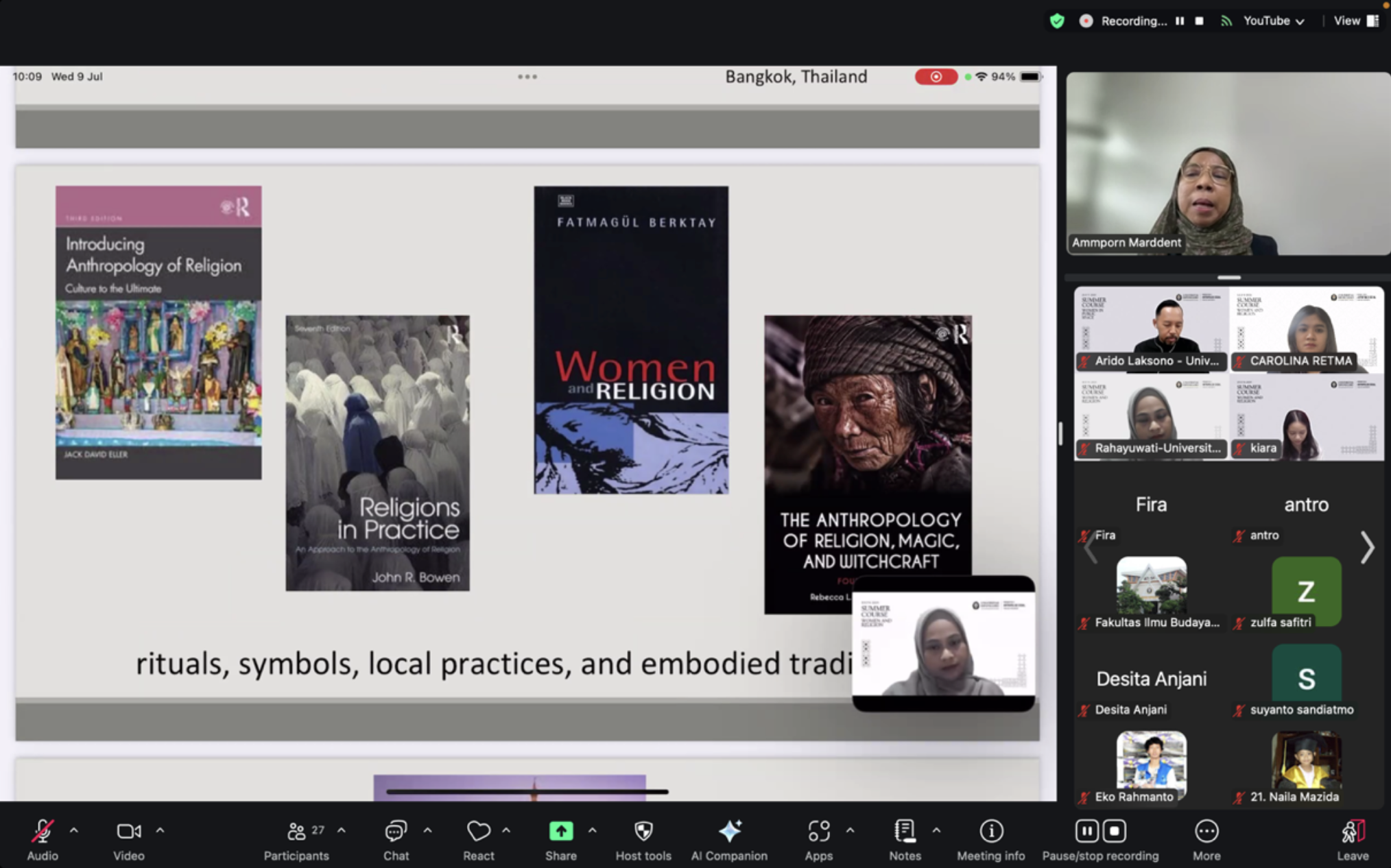Open YouTube livestream dropdown
The image size is (1391, 868).
[x=1273, y=21]
